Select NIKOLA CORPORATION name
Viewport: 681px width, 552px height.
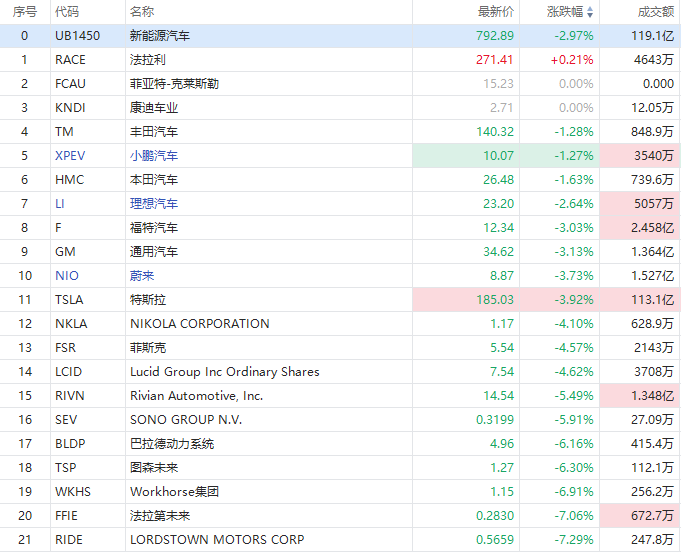coord(200,324)
